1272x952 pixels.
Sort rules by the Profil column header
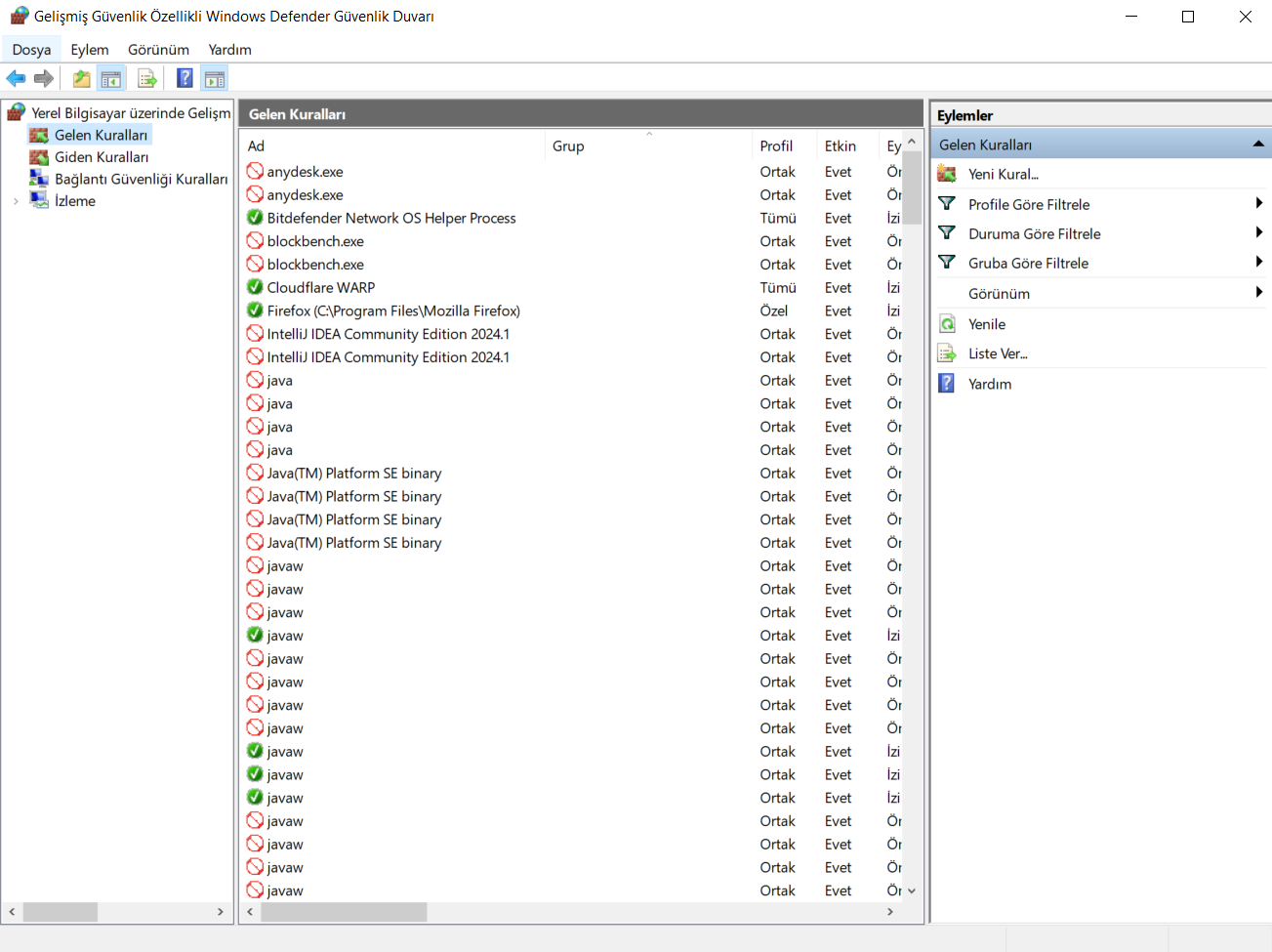776,146
